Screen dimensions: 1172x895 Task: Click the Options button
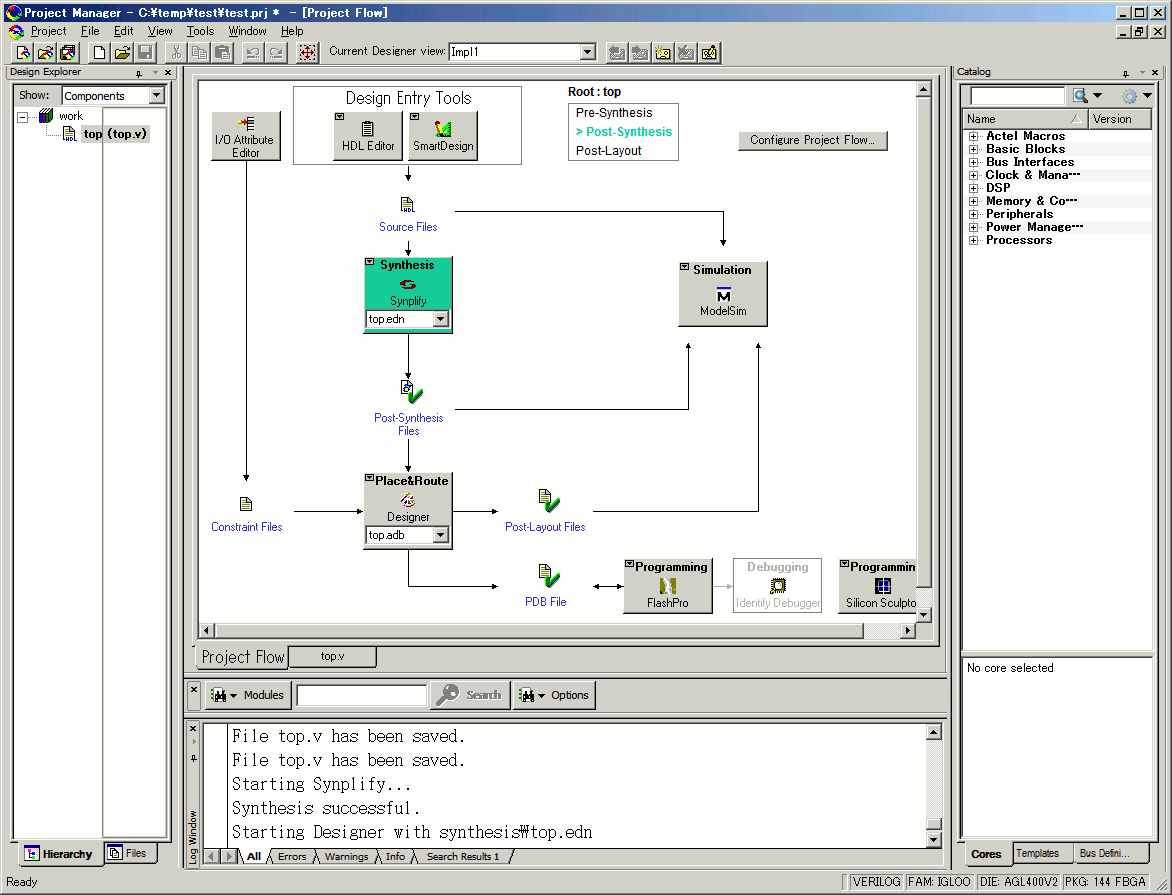pyautogui.click(x=555, y=695)
